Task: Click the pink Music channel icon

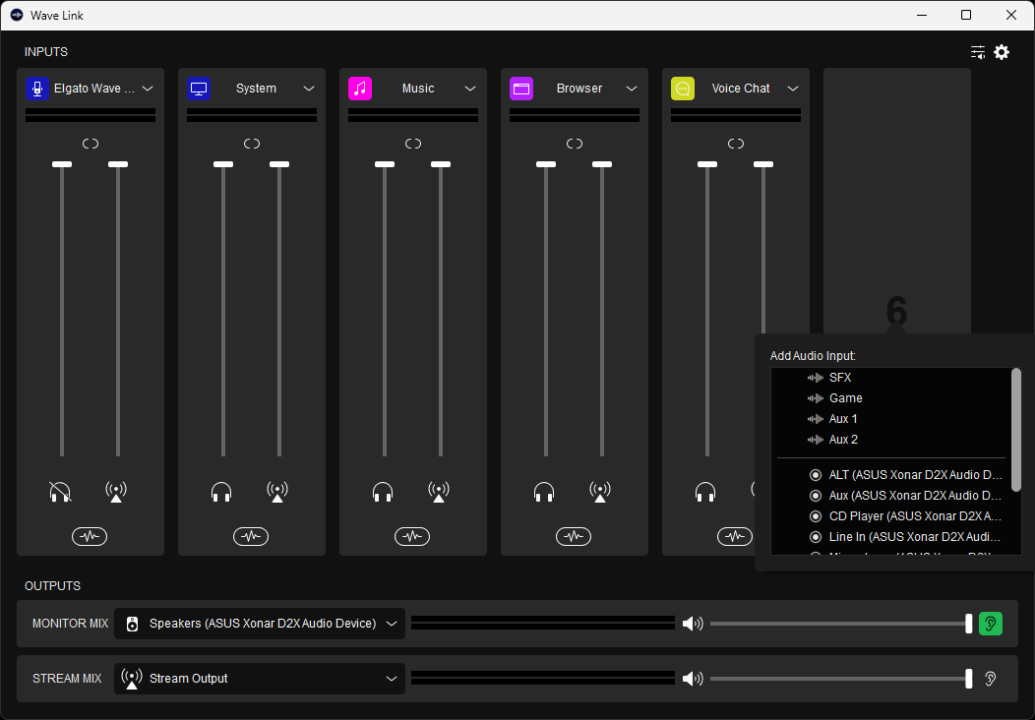Action: pos(360,88)
